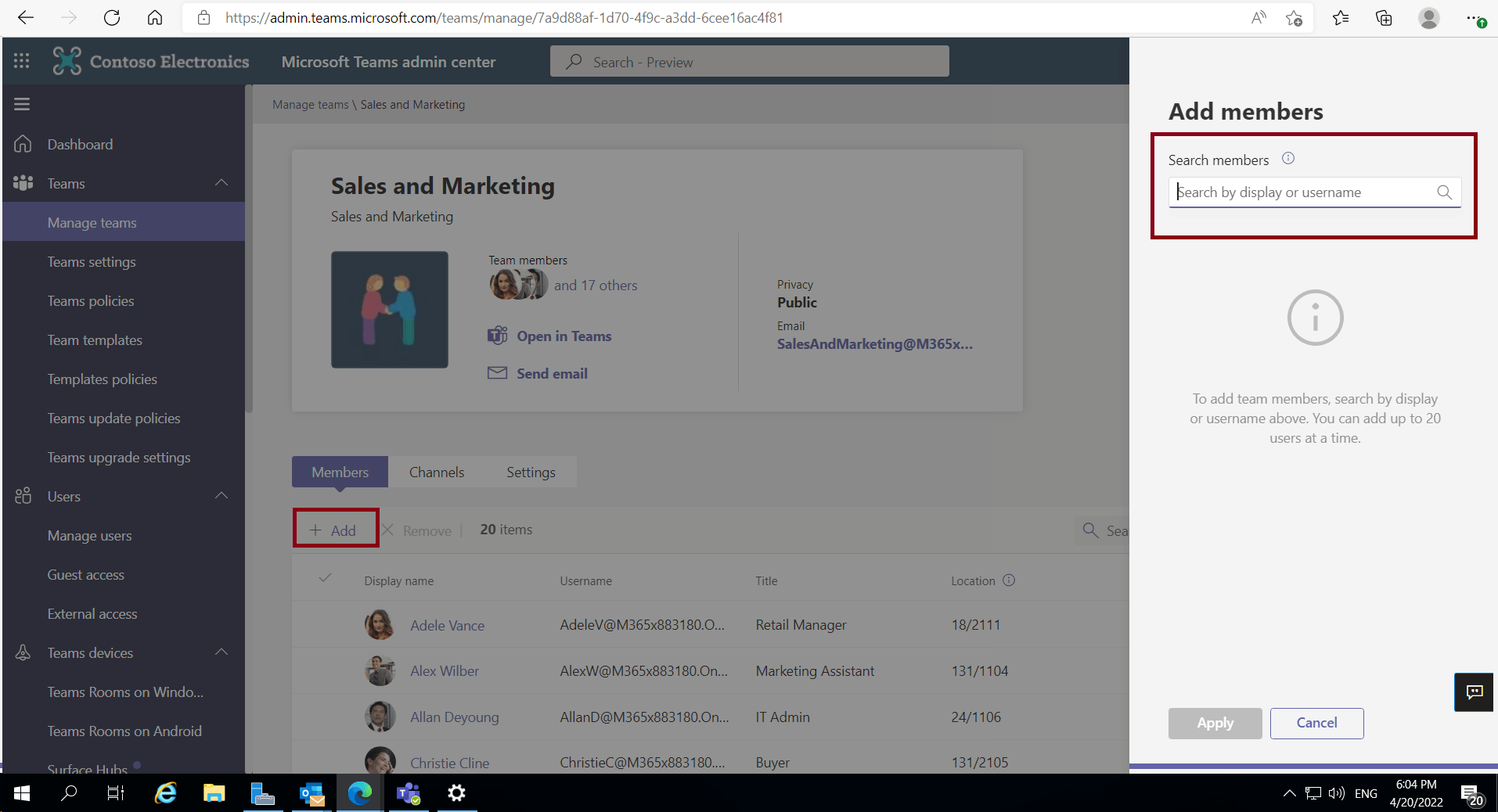Open the taskbar clock and date
Image resolution: width=1498 pixels, height=812 pixels.
[x=1416, y=793]
